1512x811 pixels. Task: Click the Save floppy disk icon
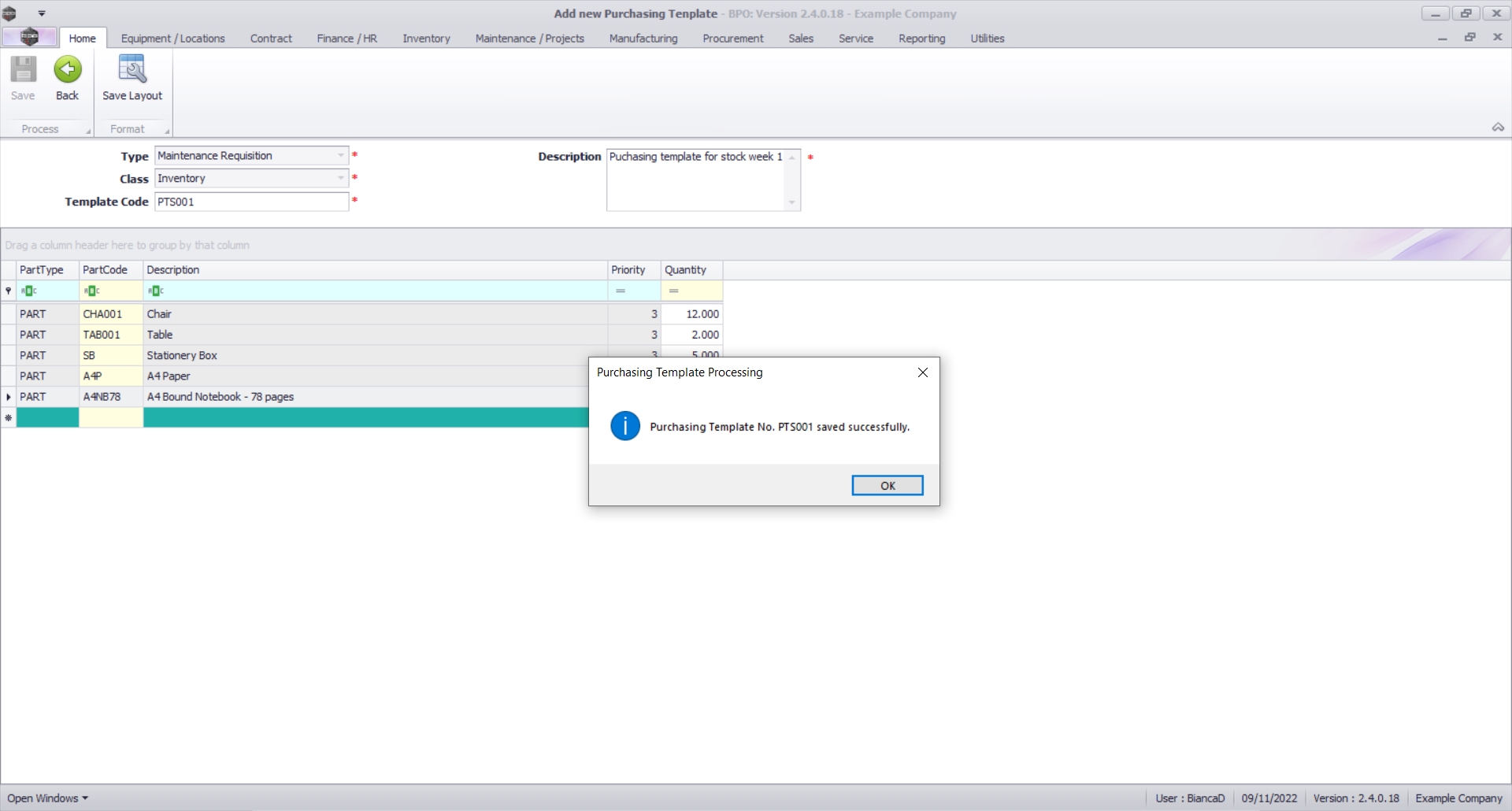tap(23, 70)
